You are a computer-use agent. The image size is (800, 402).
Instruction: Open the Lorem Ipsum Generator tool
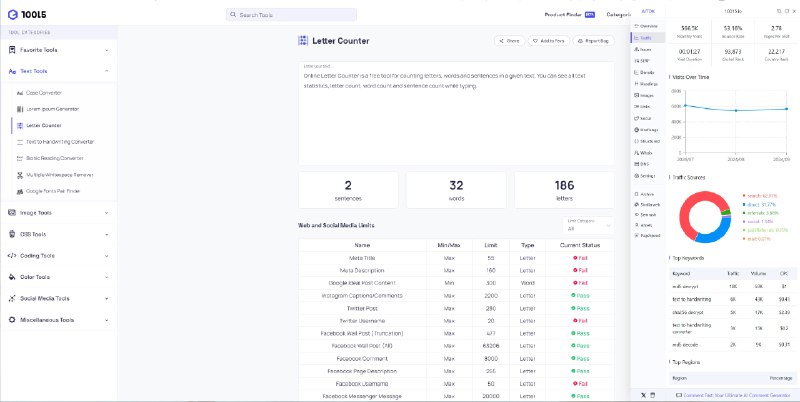(52, 109)
